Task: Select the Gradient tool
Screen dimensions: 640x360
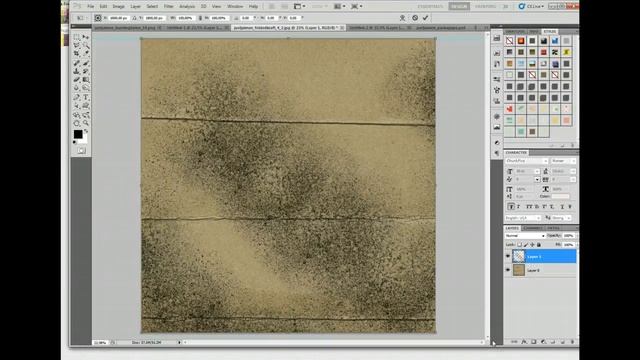Action: point(86,79)
